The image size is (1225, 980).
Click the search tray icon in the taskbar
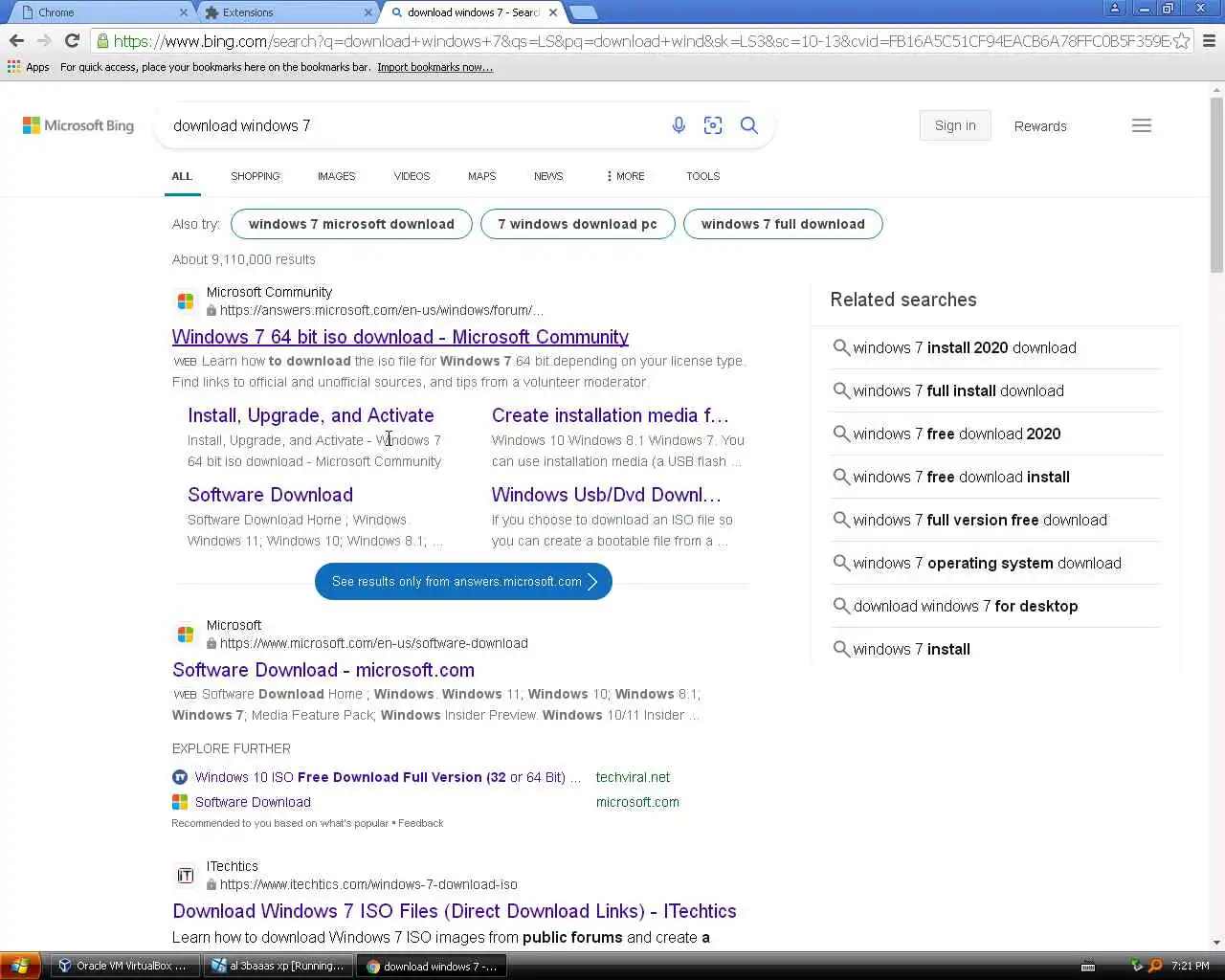[1155, 966]
